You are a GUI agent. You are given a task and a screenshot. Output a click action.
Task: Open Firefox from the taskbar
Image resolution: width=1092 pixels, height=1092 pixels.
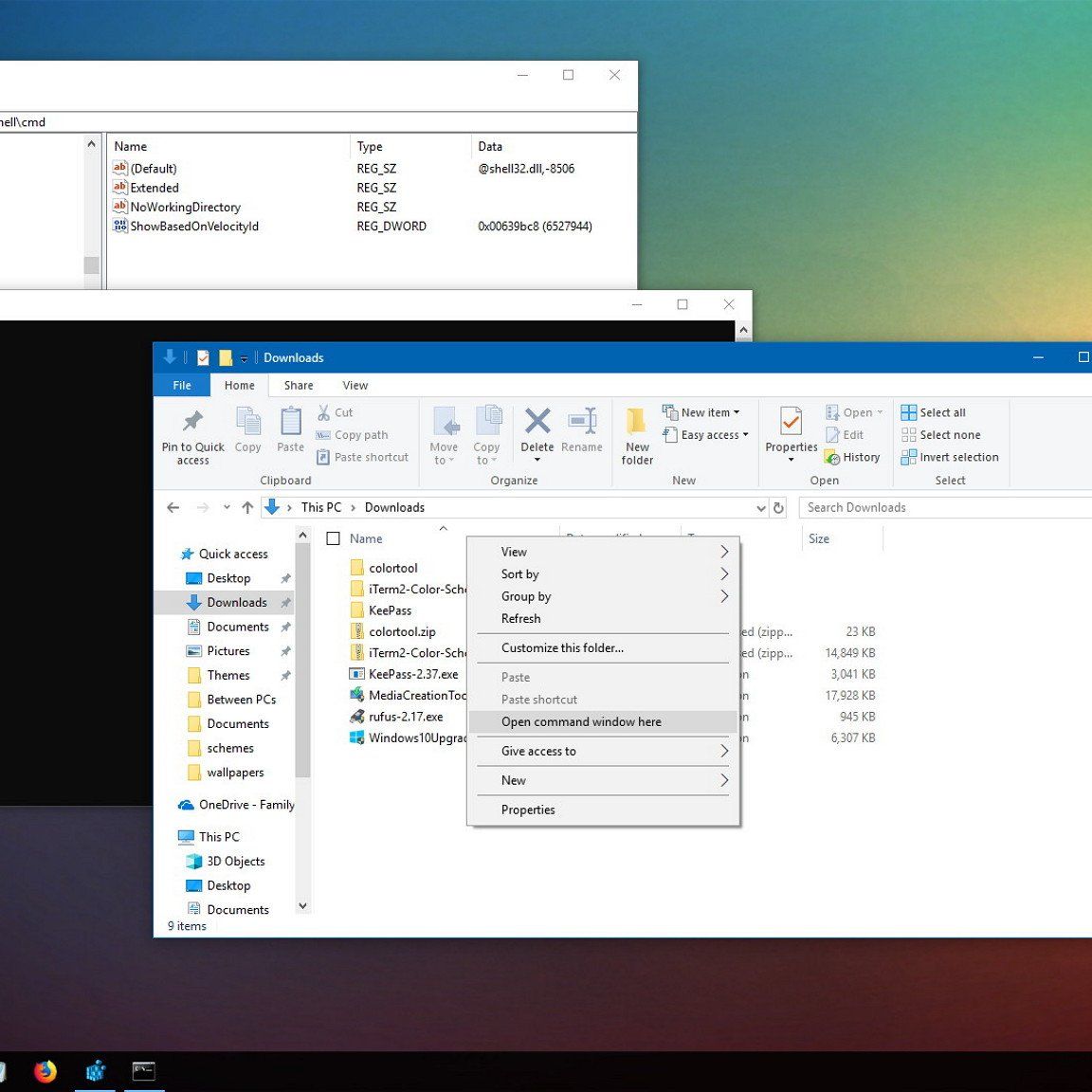tap(45, 1071)
